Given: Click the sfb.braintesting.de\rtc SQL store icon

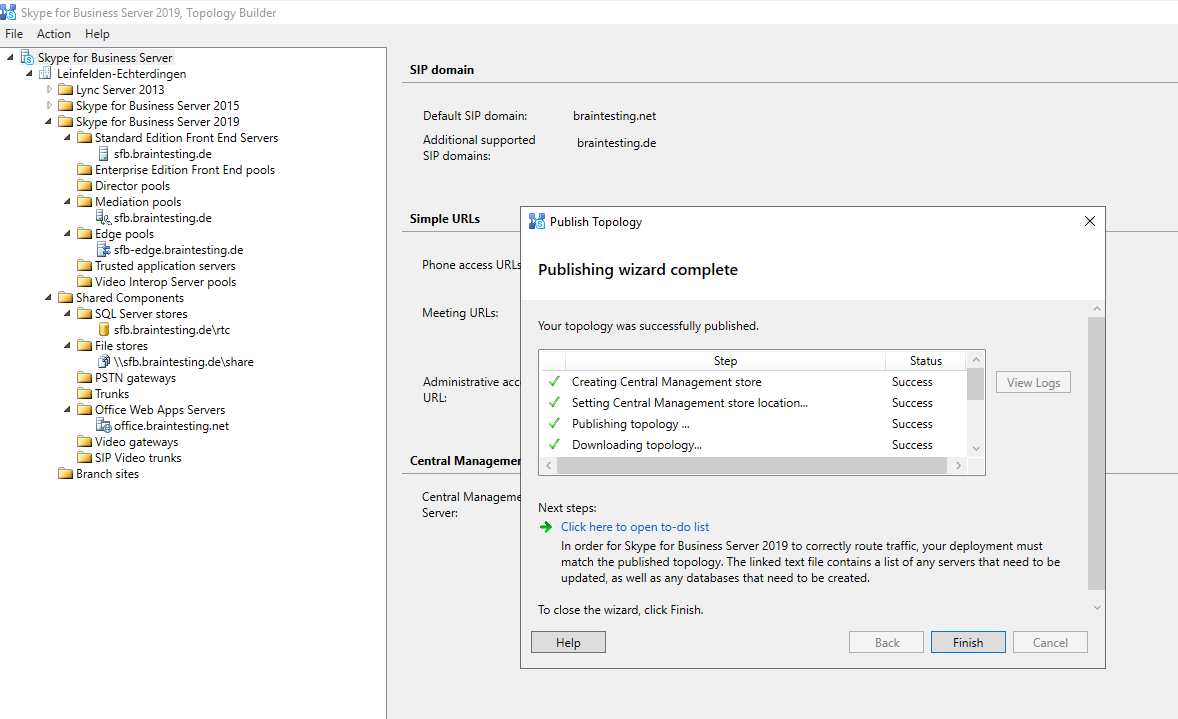Looking at the screenshot, I should click(x=104, y=329).
